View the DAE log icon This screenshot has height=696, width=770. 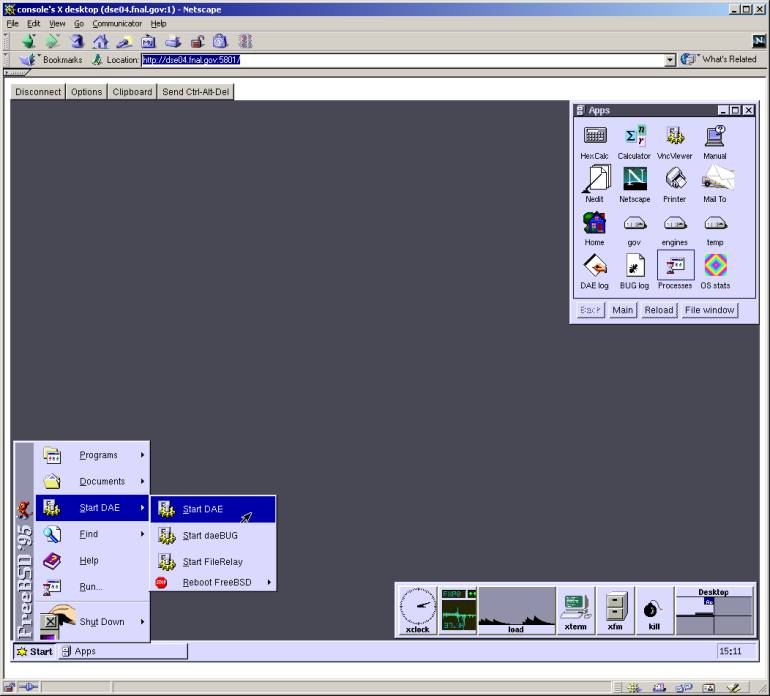595,272
